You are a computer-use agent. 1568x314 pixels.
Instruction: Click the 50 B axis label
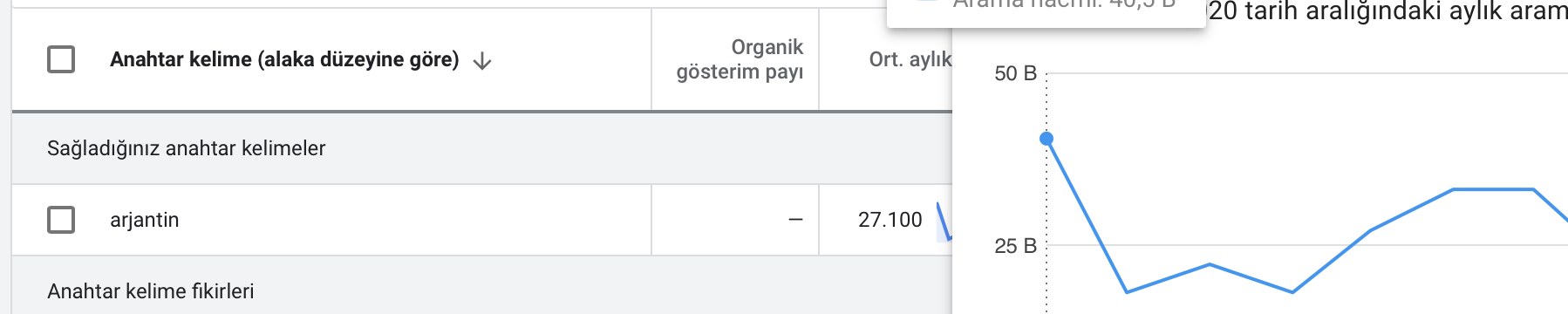(1015, 73)
